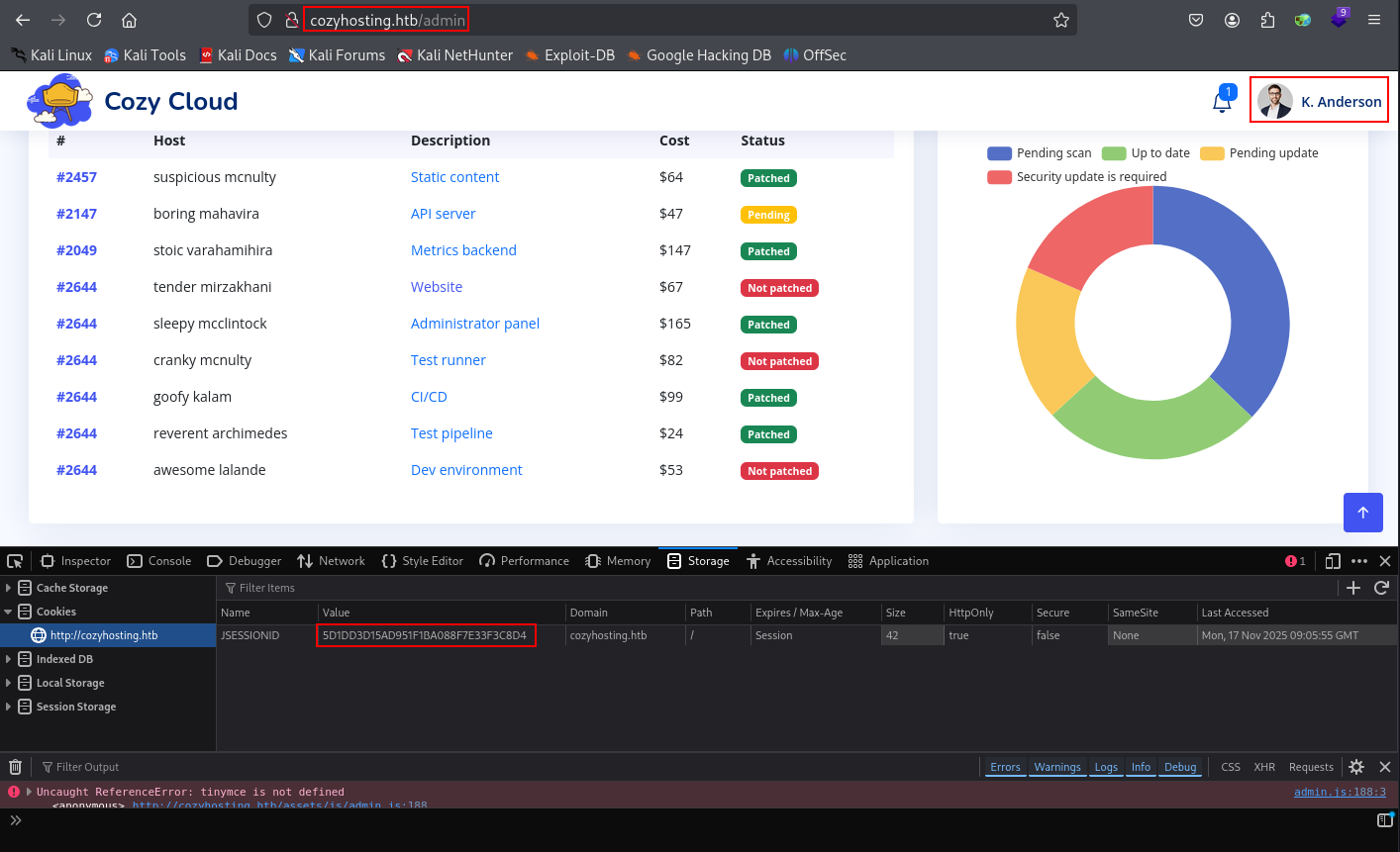
Task: Open admin.js:188:3 source link
Action: (x=1340, y=792)
